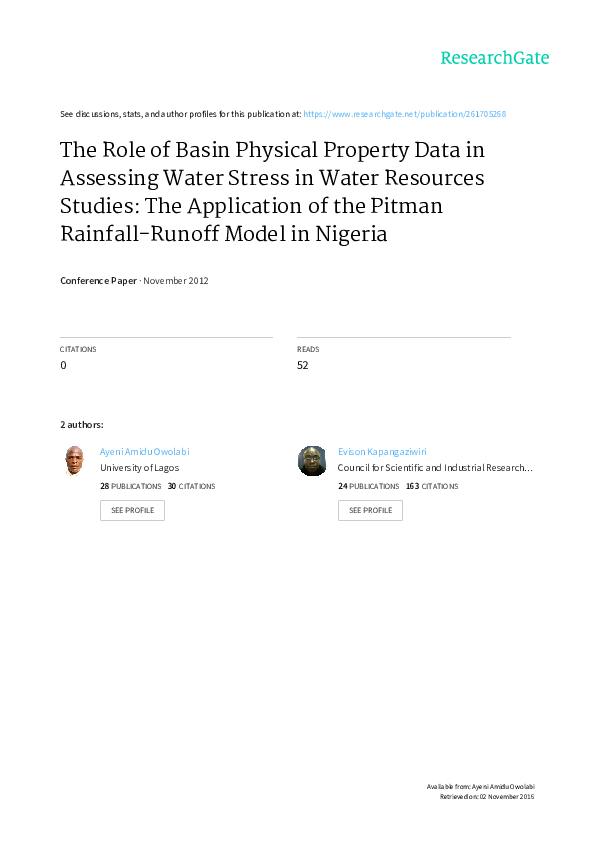This screenshot has height=842, width=595.
Task: Select the Conference Paper label
Action: click(98, 280)
